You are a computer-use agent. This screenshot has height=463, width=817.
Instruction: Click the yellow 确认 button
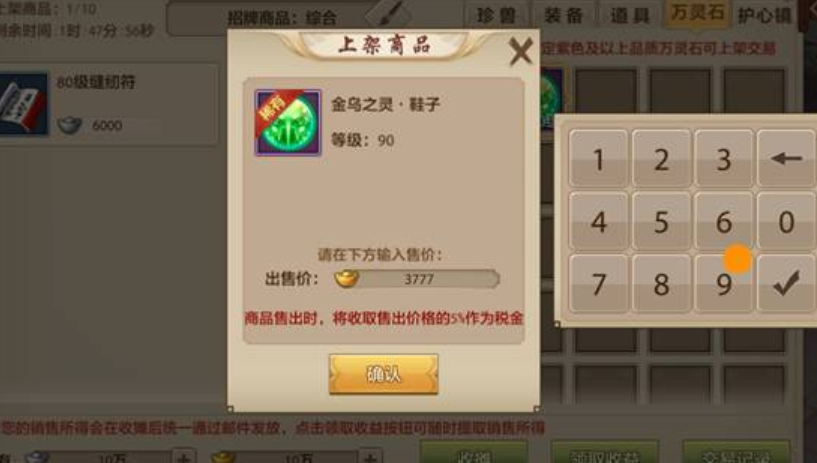pyautogui.click(x=383, y=374)
